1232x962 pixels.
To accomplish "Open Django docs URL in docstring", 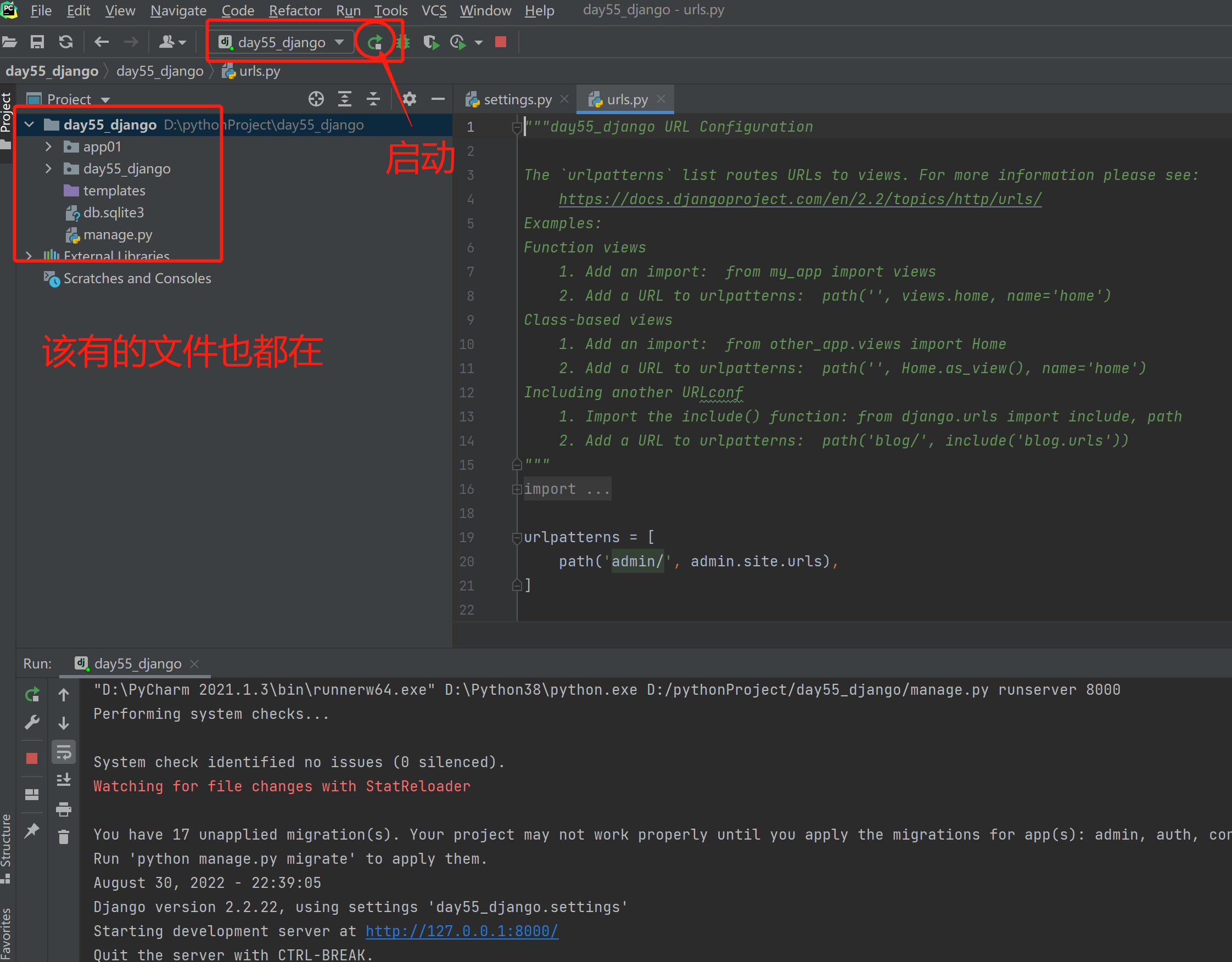I will [800, 199].
